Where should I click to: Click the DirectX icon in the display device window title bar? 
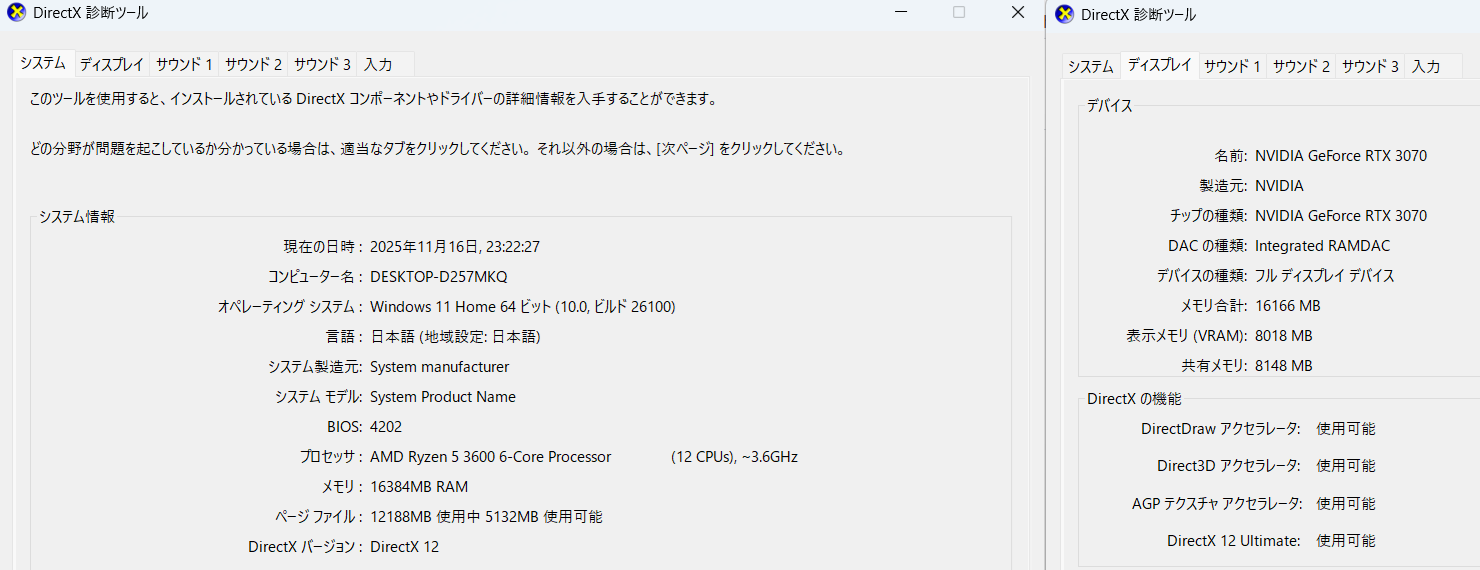coord(1065,14)
